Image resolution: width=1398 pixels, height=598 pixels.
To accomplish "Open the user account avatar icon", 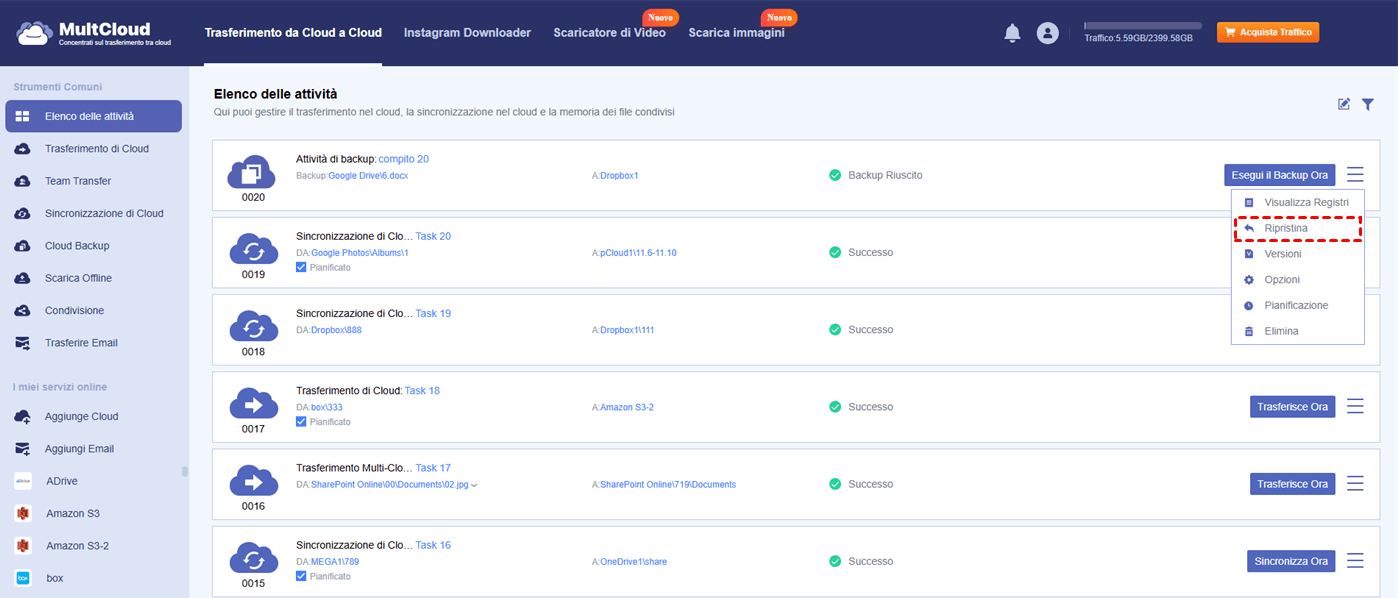I will click(1047, 33).
